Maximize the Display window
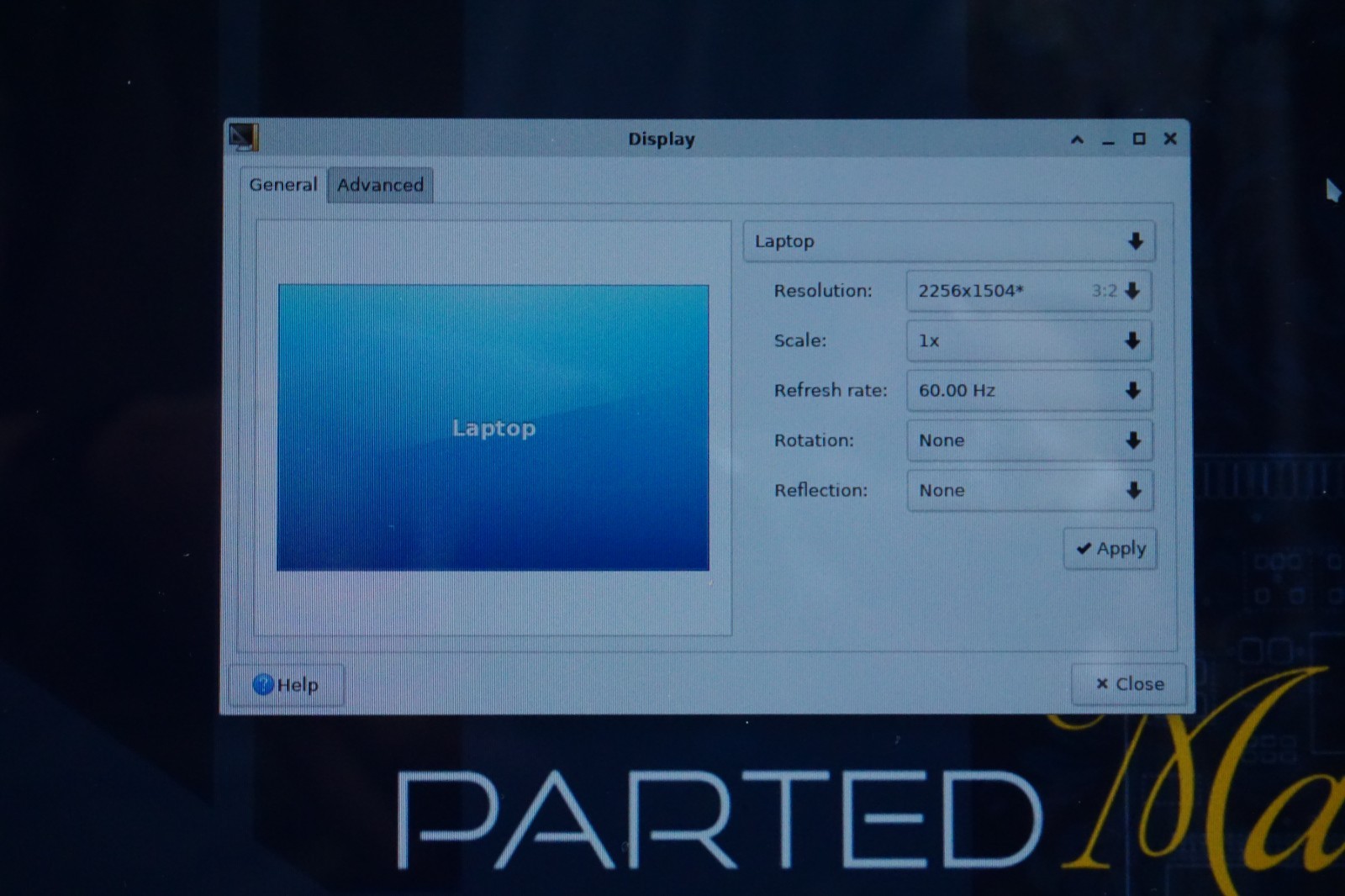The width and height of the screenshot is (1345, 896). click(x=1139, y=139)
